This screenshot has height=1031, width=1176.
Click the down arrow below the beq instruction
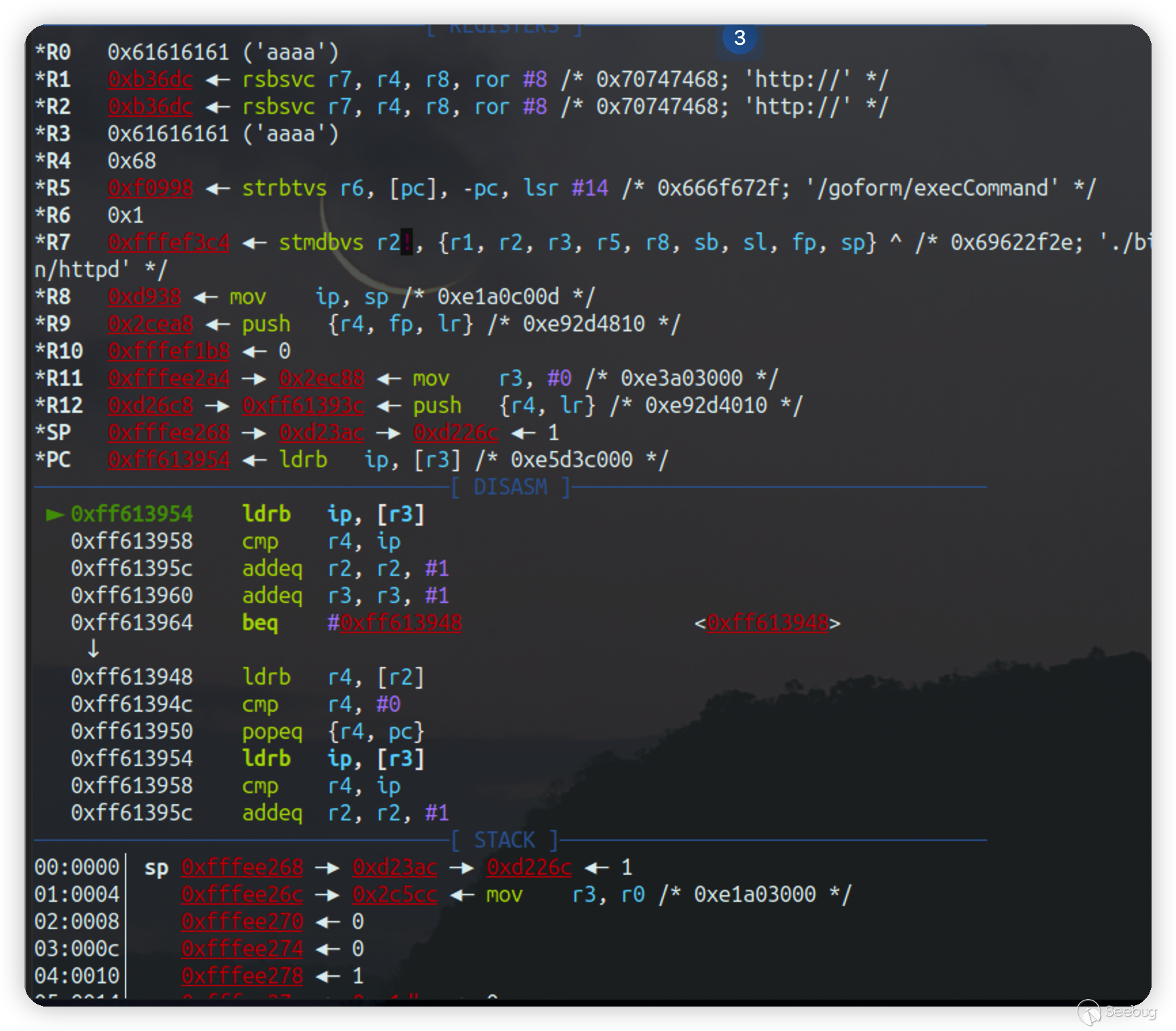93,649
